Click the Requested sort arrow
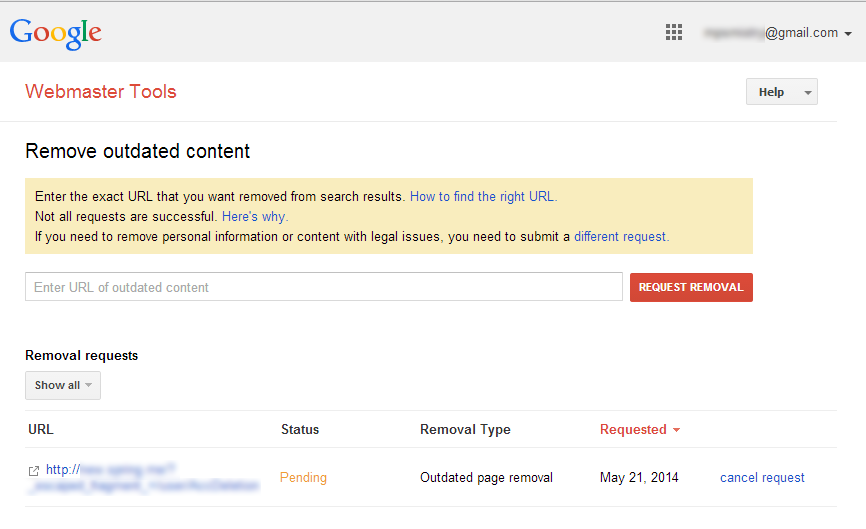The image size is (866, 529). 677,430
